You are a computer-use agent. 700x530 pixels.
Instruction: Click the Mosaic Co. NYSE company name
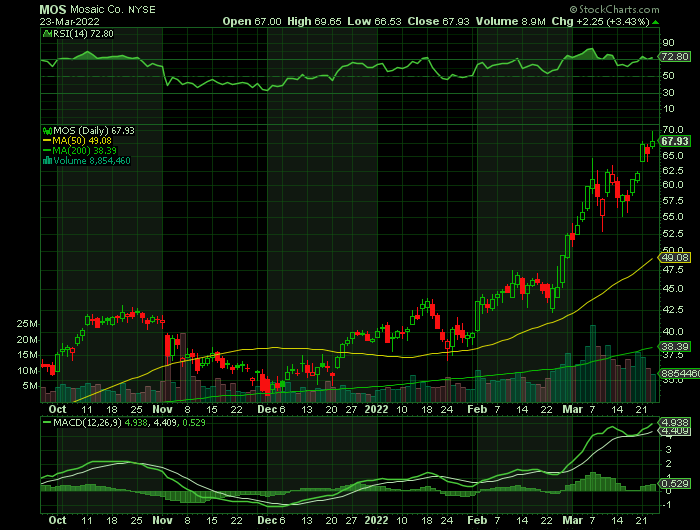point(113,9)
